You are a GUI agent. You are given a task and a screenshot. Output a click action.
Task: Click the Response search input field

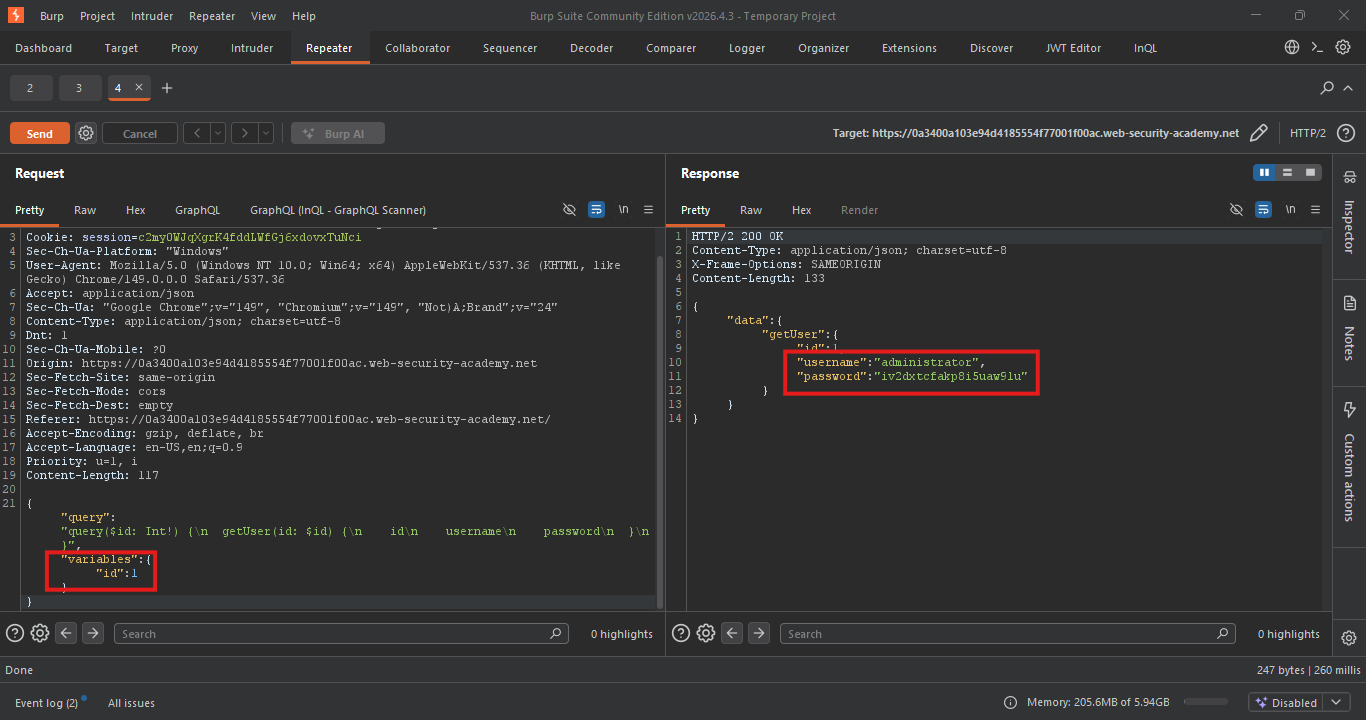point(1009,633)
